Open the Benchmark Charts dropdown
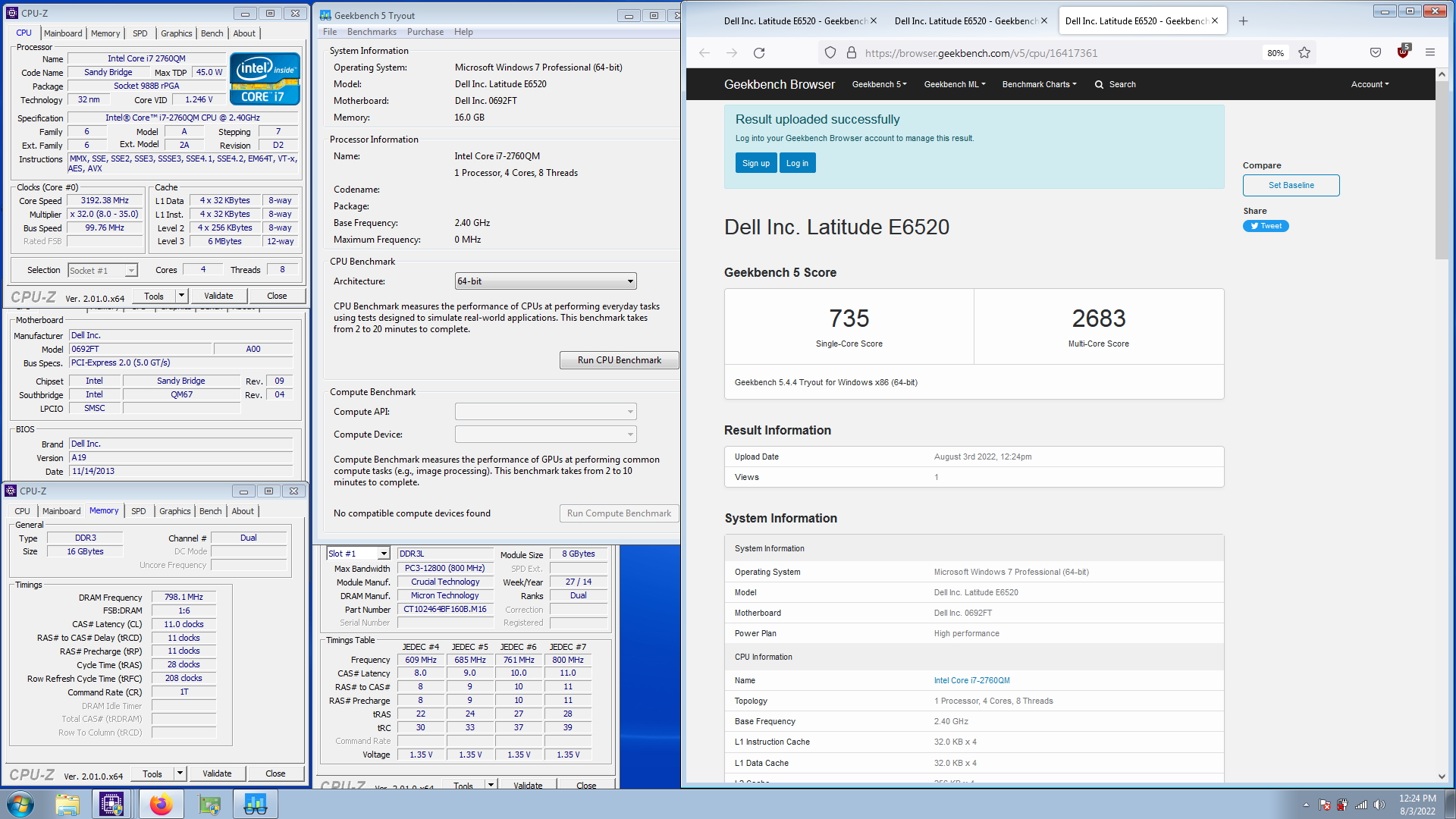 tap(1039, 84)
